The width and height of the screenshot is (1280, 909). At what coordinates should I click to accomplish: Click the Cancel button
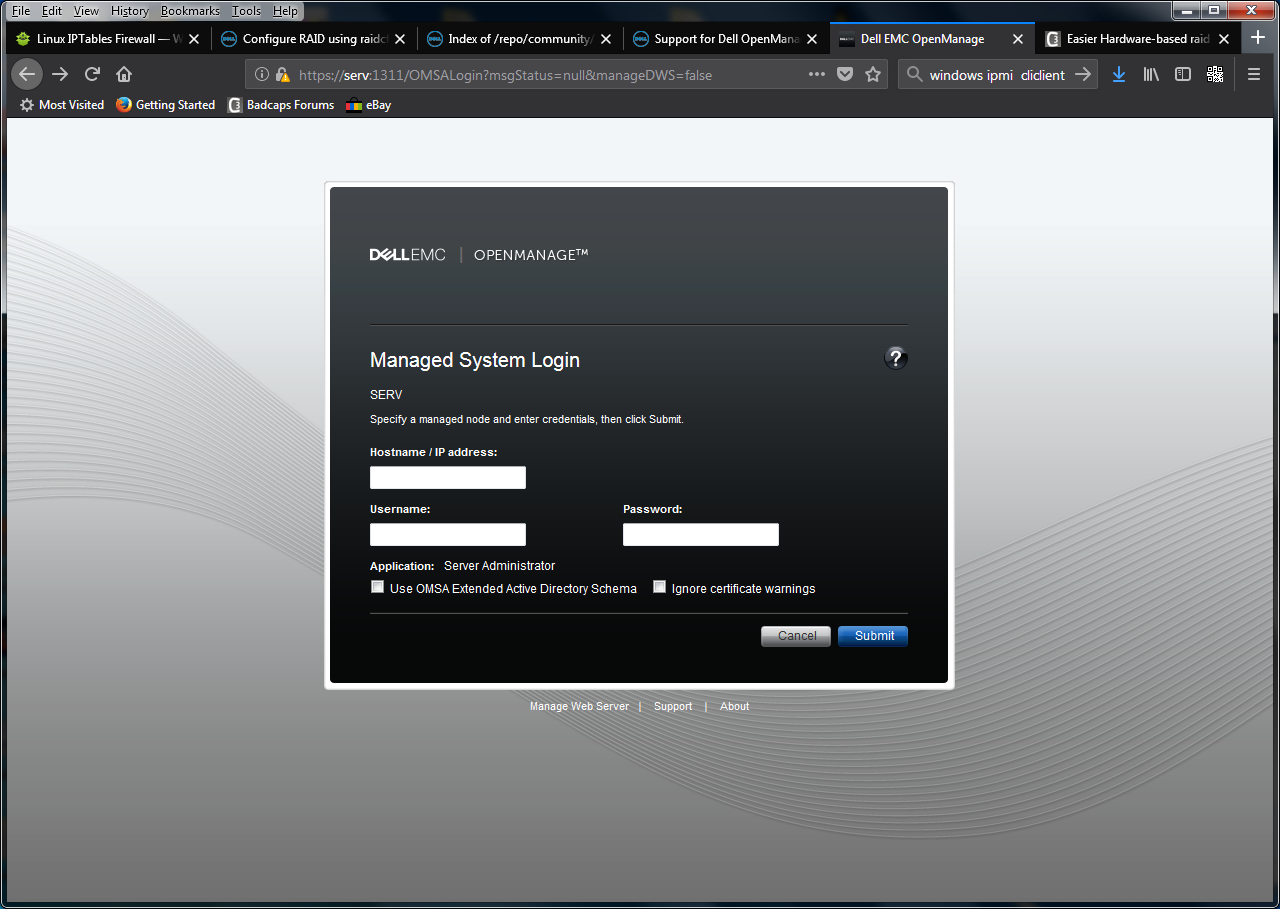pos(796,636)
